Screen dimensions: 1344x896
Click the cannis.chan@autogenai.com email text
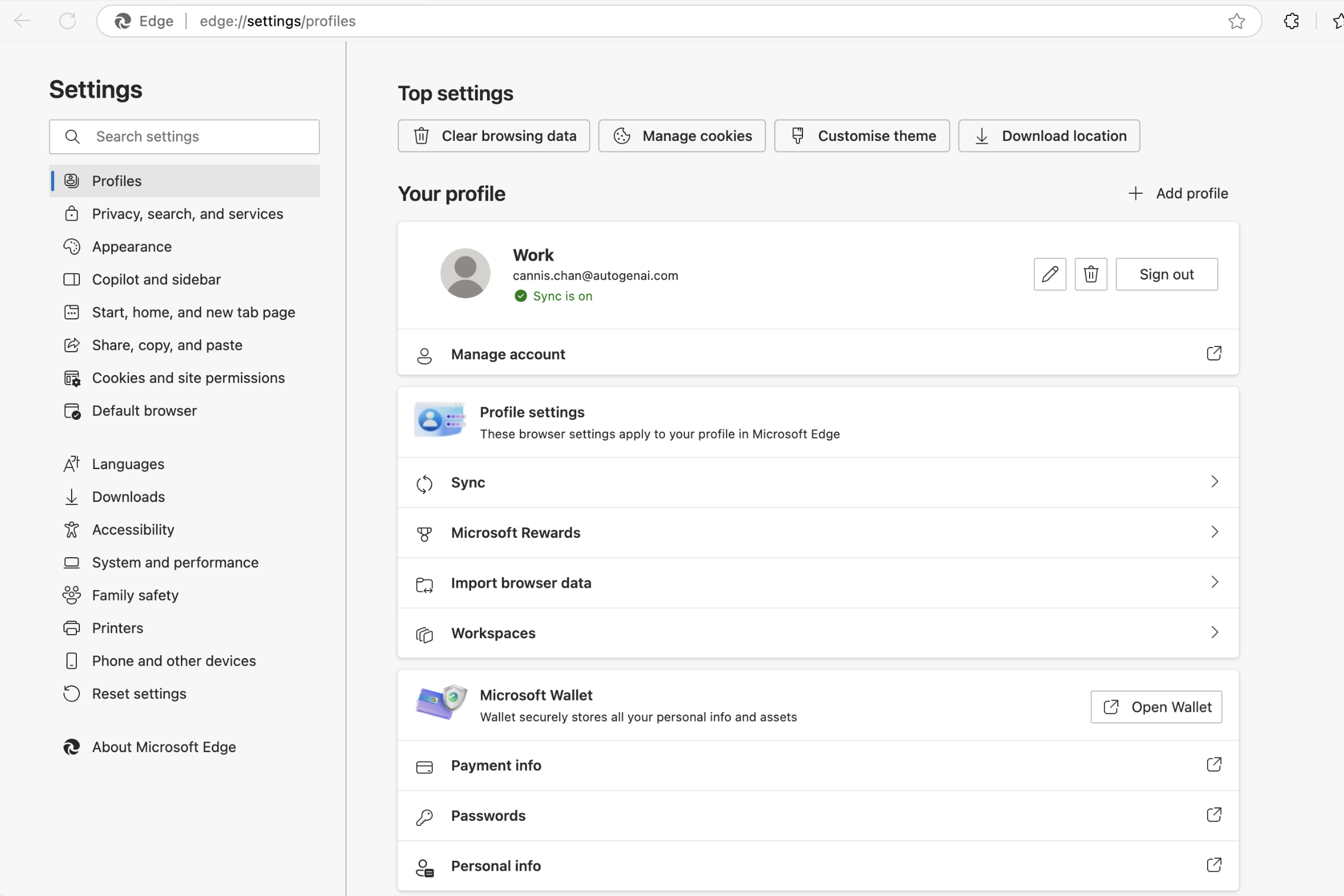[x=595, y=275]
